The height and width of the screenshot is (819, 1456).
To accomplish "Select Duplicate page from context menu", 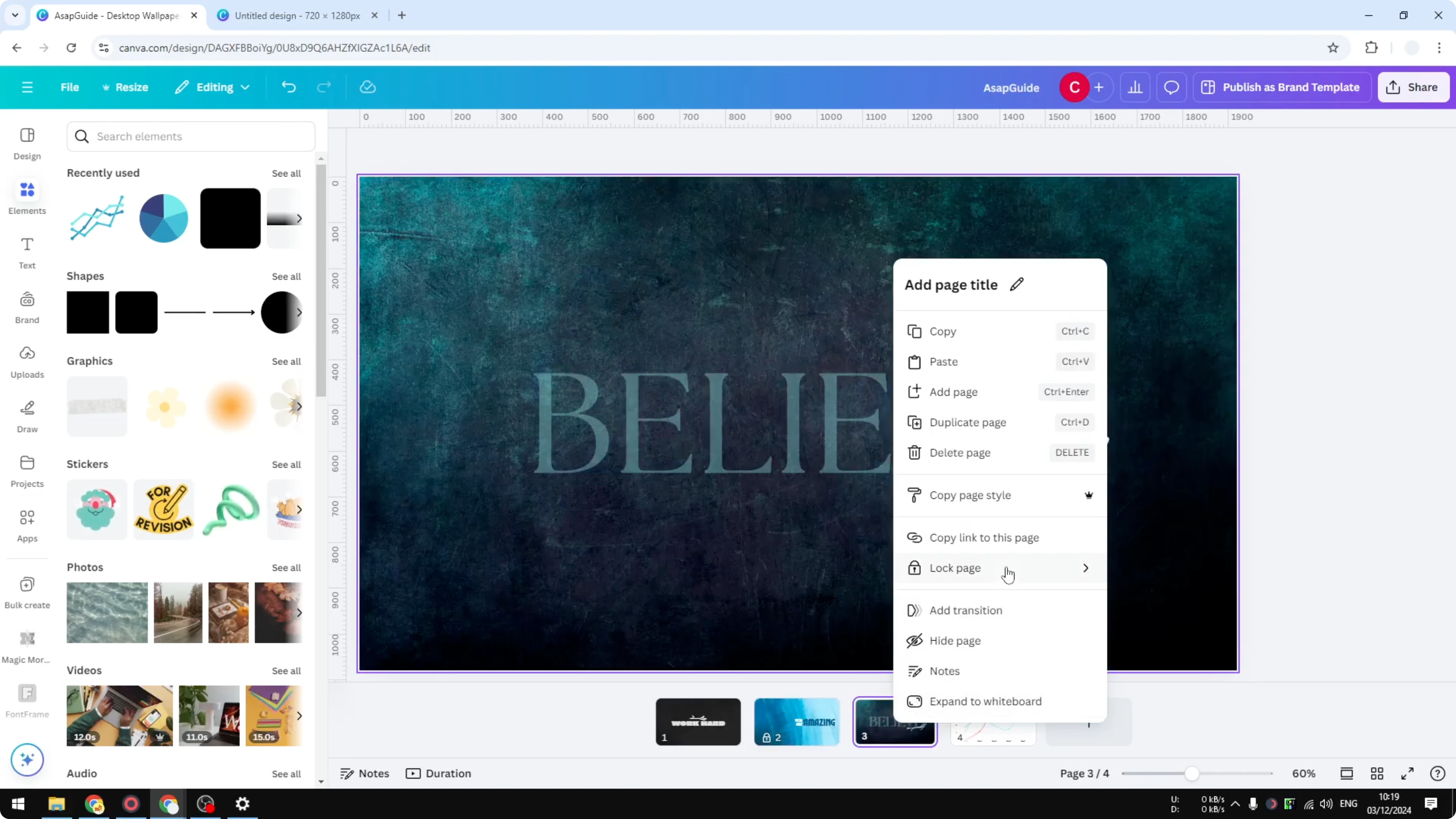I will (967, 422).
